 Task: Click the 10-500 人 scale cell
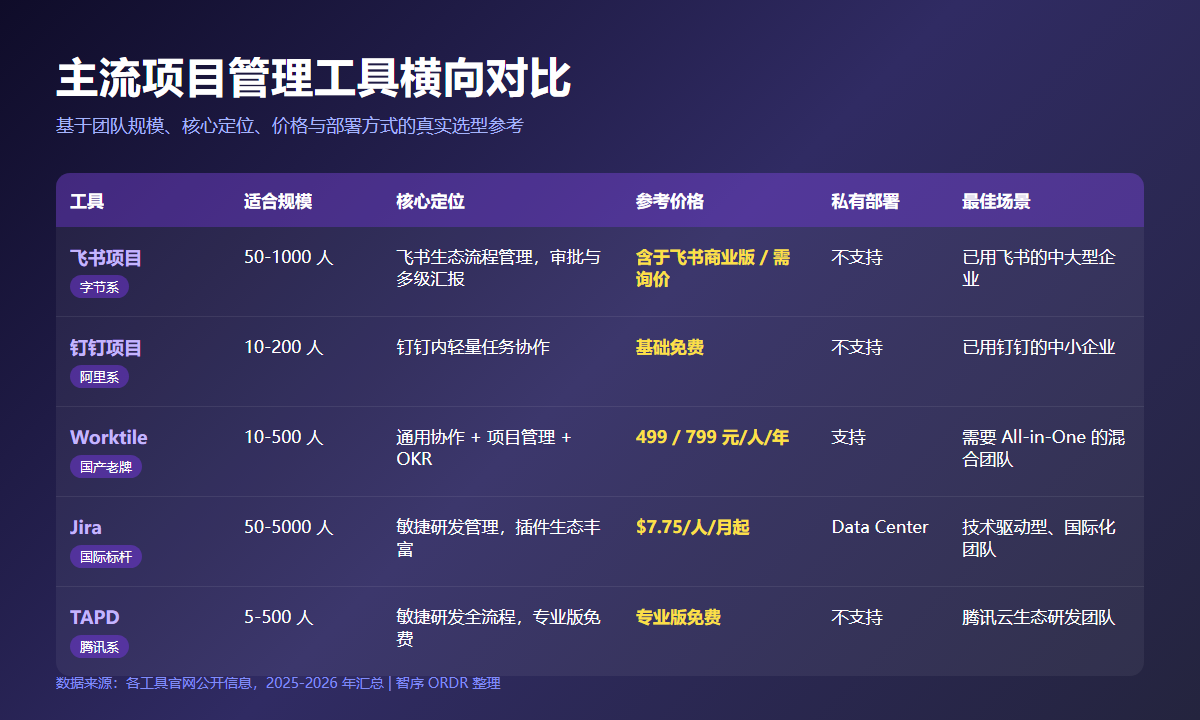pos(283,437)
